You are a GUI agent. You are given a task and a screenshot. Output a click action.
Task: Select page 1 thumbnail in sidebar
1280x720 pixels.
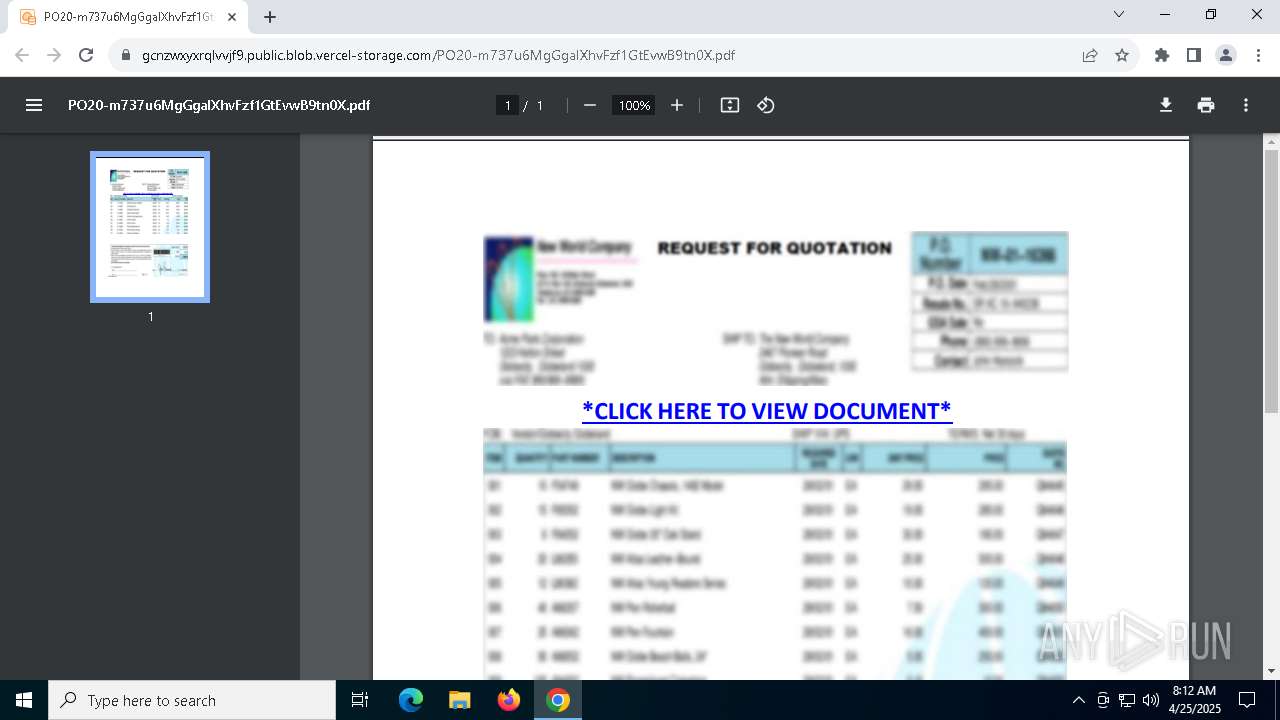click(150, 227)
